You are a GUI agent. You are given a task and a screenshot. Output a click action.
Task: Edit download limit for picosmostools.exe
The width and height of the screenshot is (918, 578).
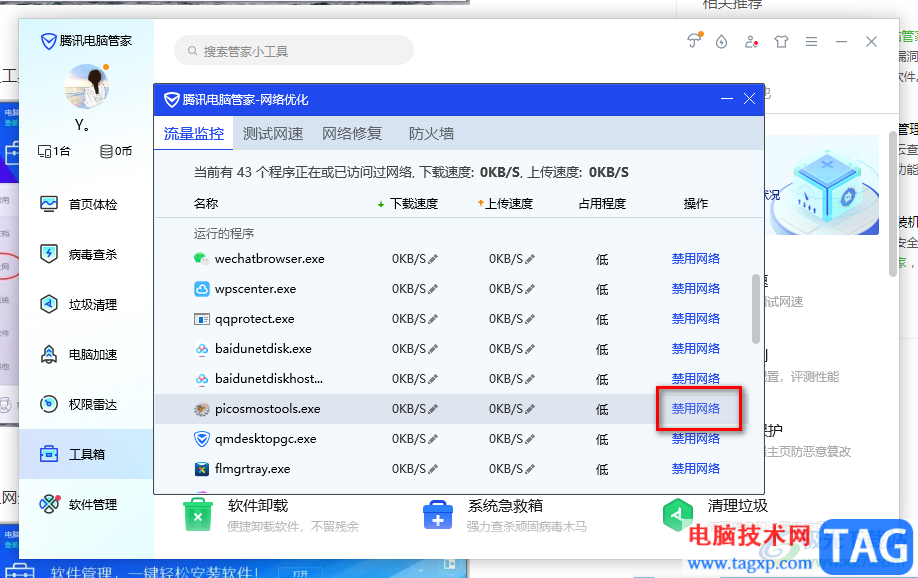click(433, 409)
